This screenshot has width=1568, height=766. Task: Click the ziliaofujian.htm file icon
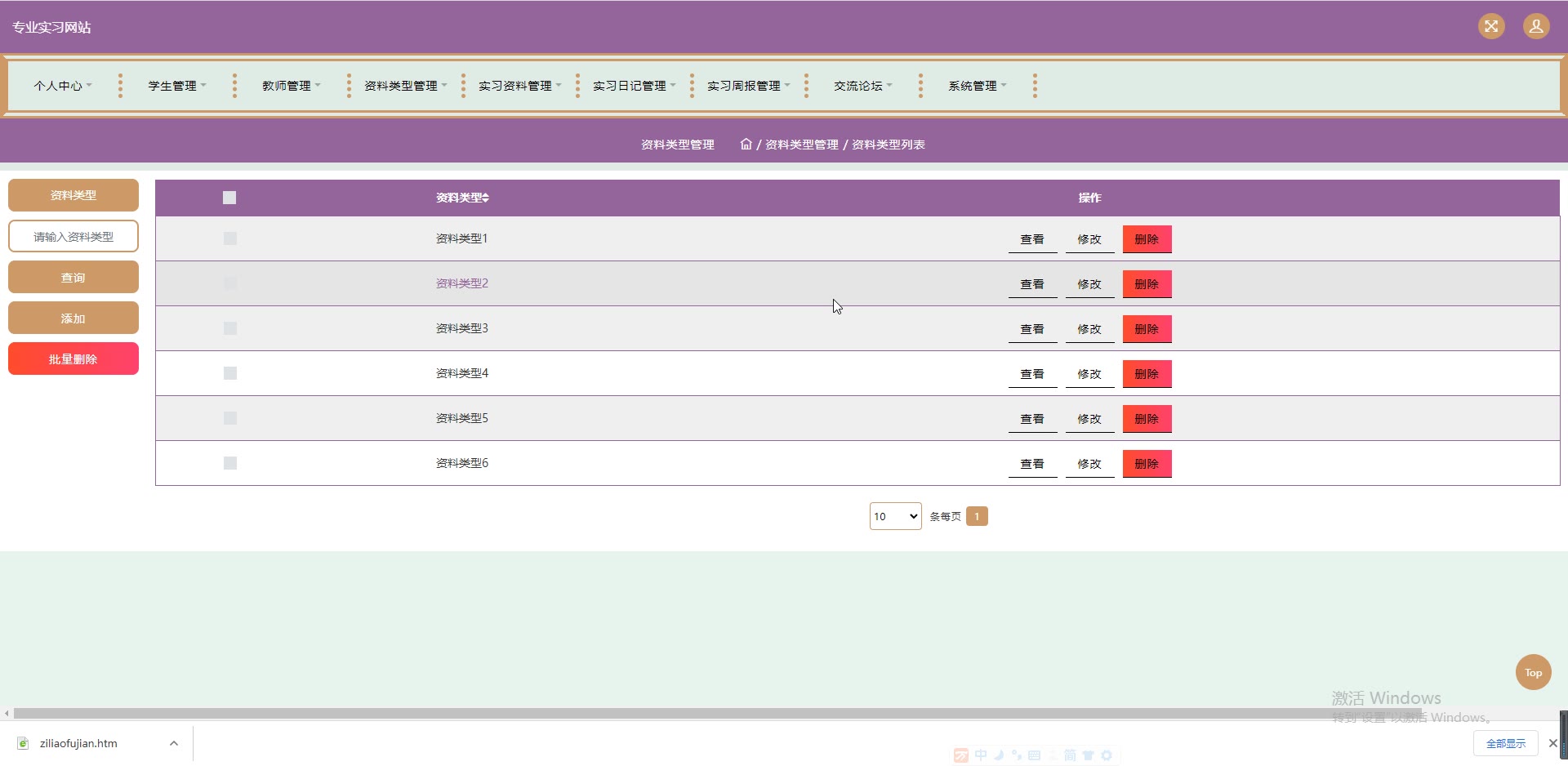tap(24, 743)
